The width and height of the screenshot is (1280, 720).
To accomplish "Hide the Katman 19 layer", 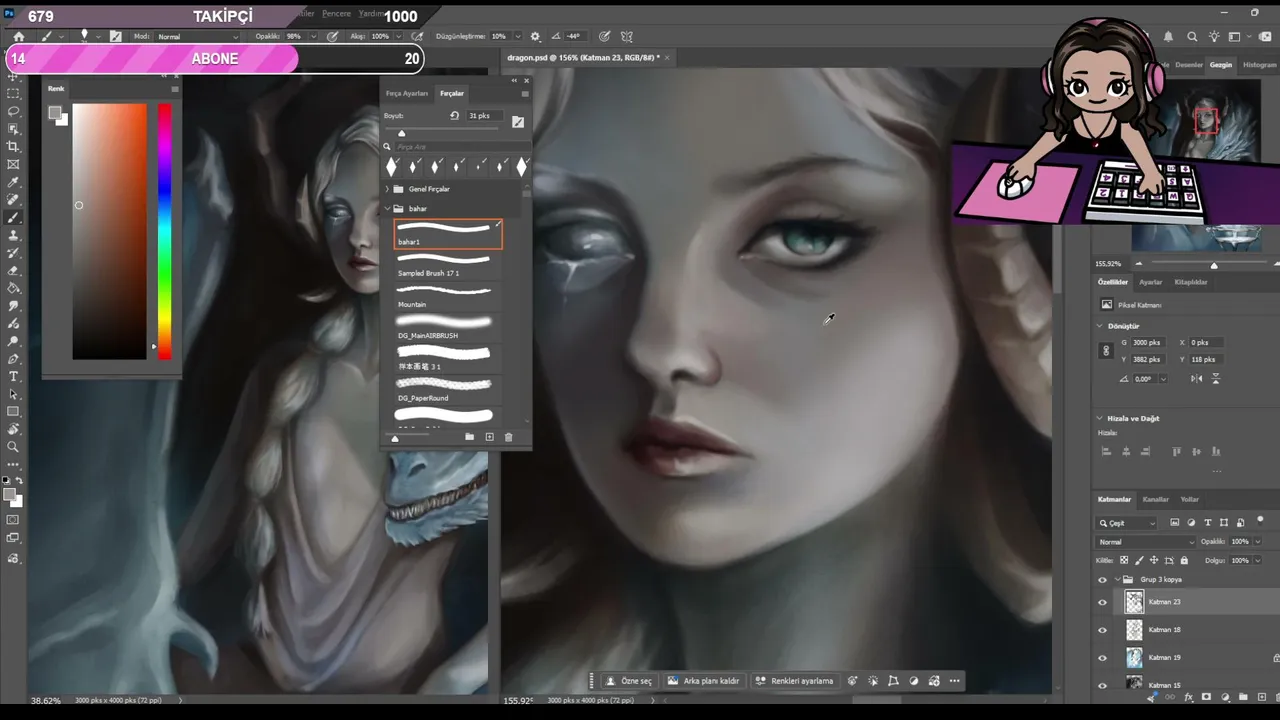I will (1102, 658).
